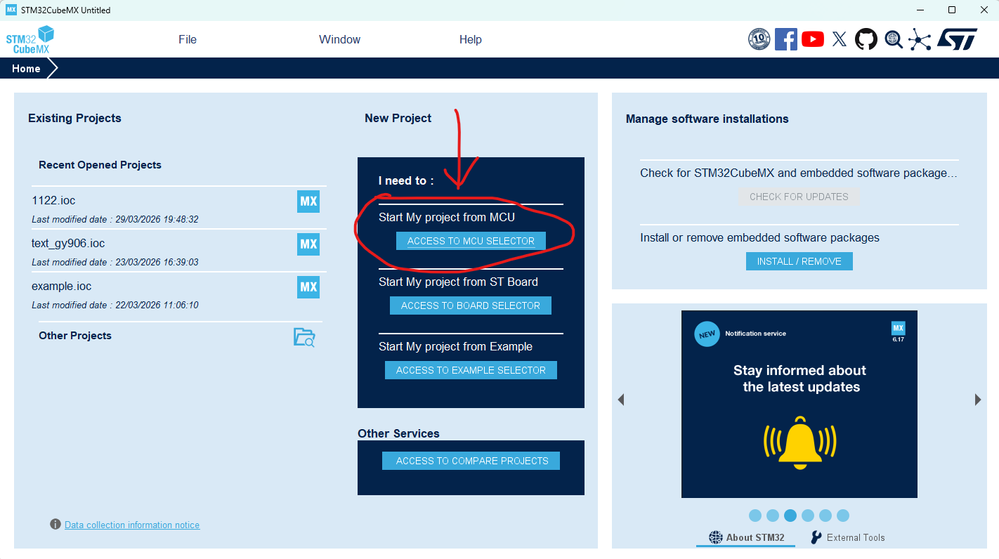
Task: Click Other Projects label
Action: coord(75,335)
